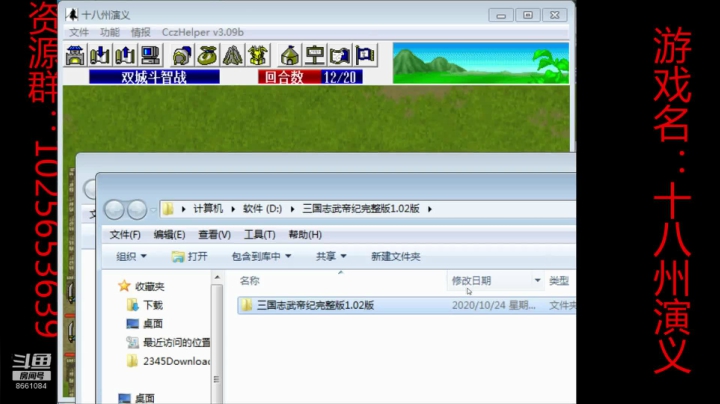Click the 双城斗智战 stage title banner
720x404 pixels.
[x=154, y=77]
